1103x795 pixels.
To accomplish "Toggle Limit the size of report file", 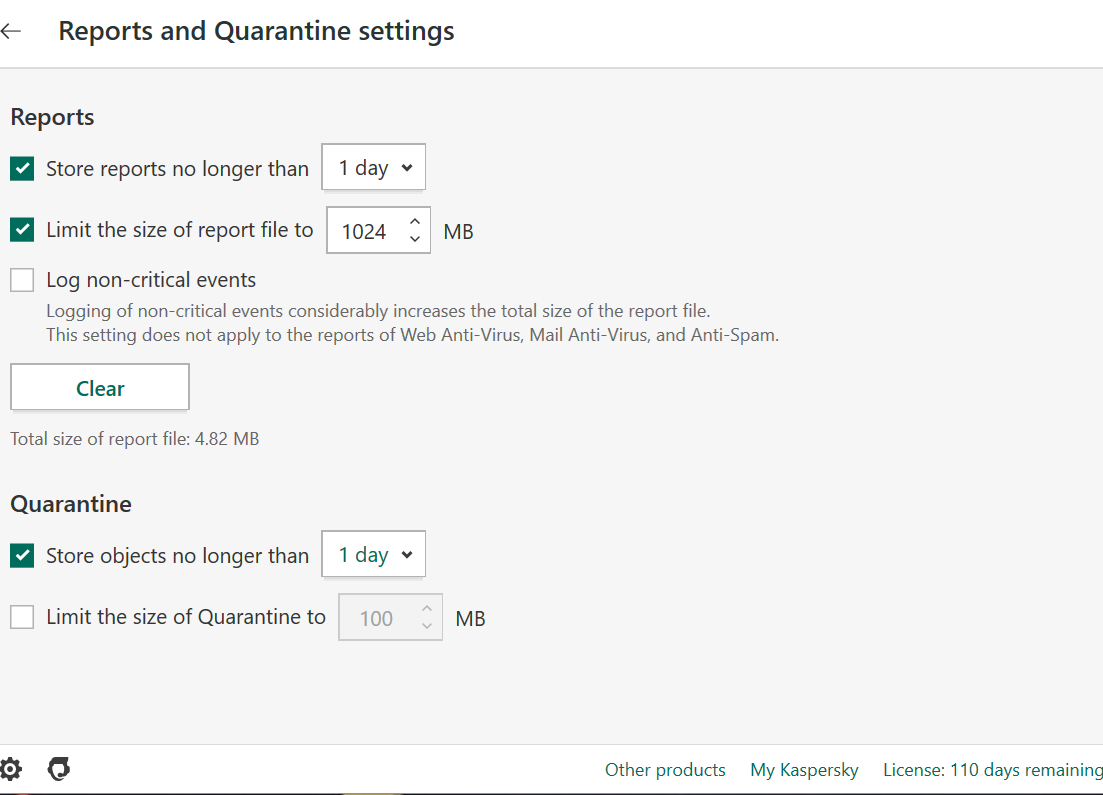I will coord(22,230).
